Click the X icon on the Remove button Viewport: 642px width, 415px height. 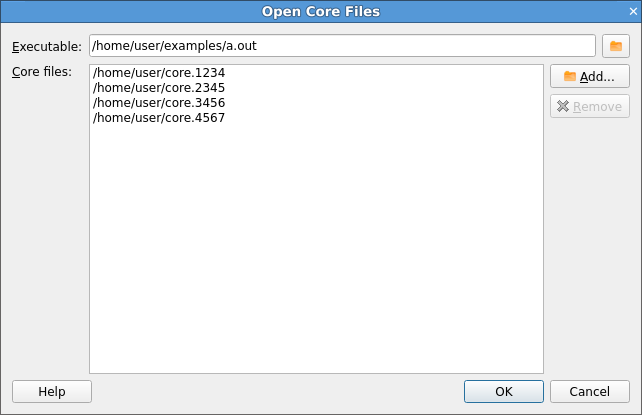point(563,107)
